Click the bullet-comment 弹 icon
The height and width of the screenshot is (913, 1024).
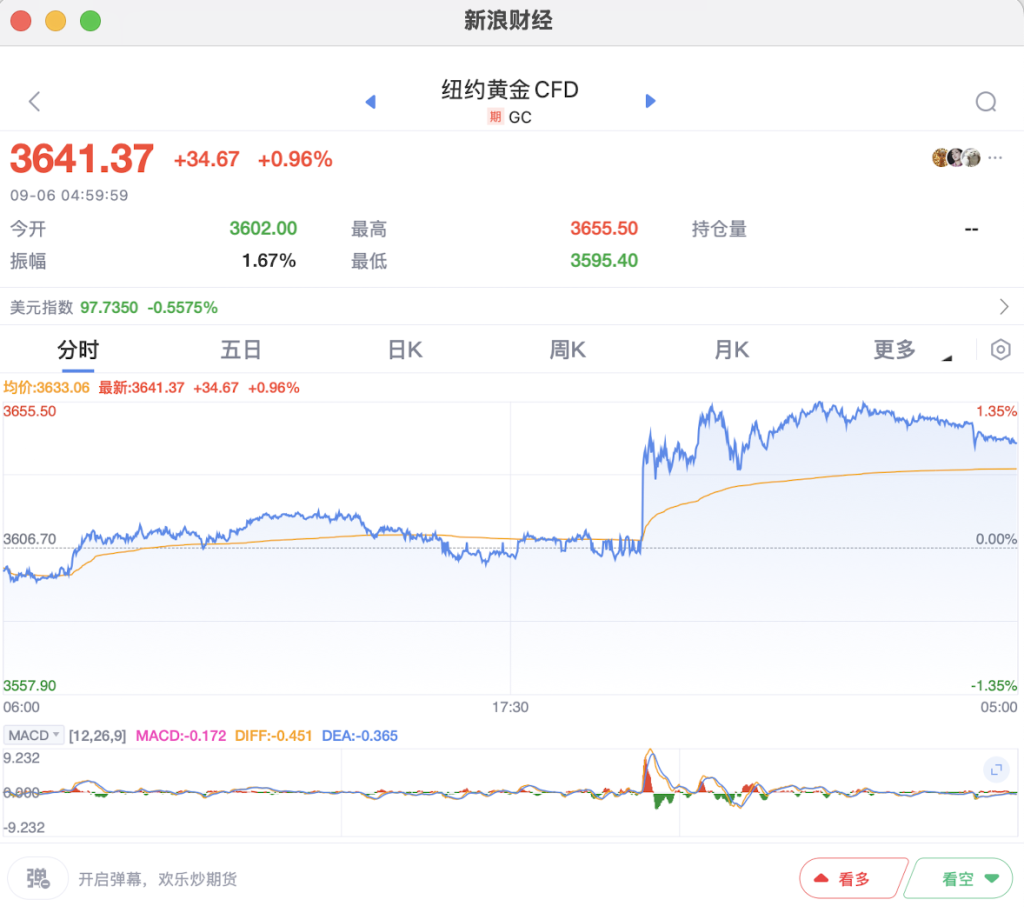[38, 878]
